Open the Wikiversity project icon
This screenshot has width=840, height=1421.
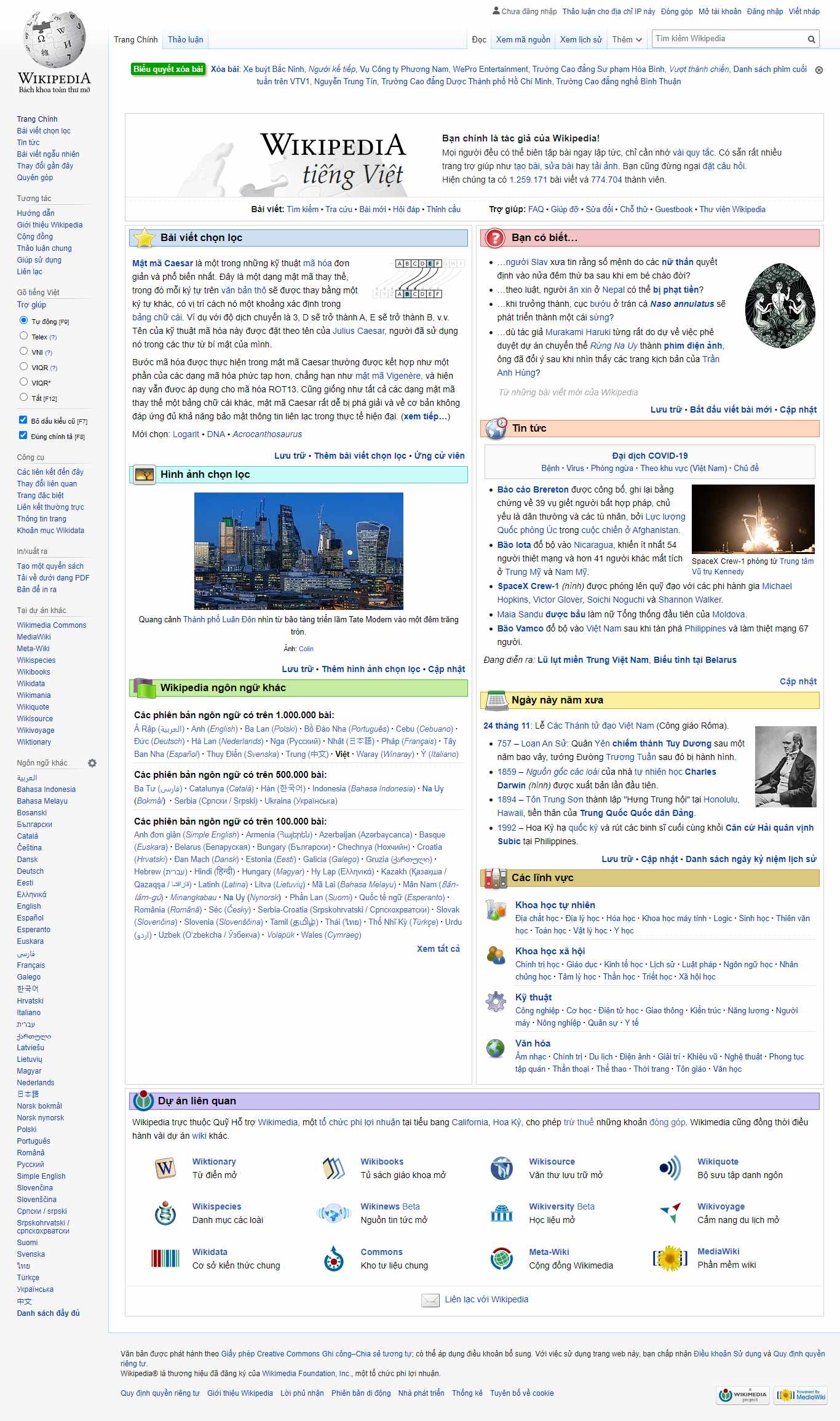502,1213
